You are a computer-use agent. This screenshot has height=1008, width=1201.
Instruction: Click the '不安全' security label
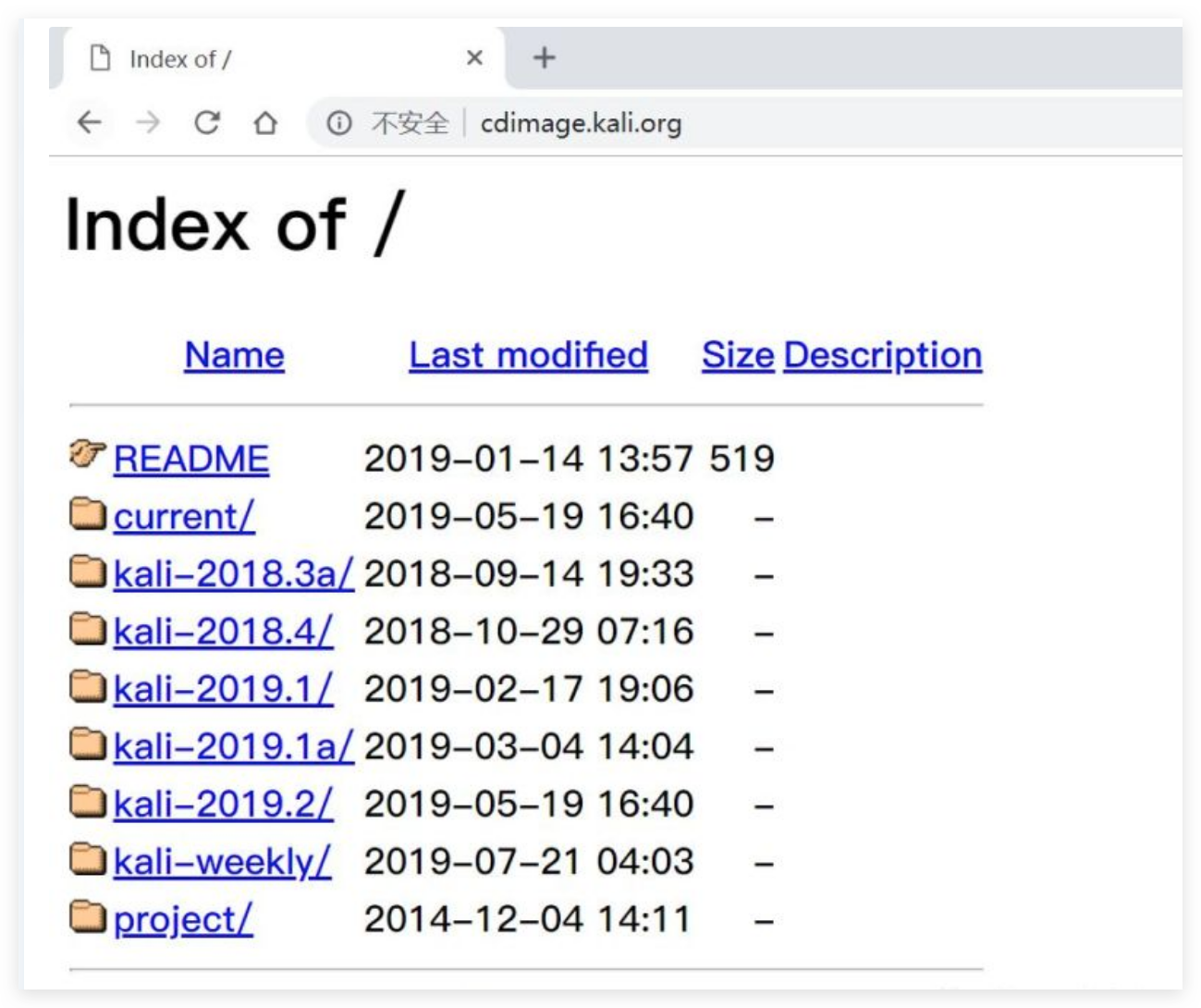pyautogui.click(x=410, y=123)
